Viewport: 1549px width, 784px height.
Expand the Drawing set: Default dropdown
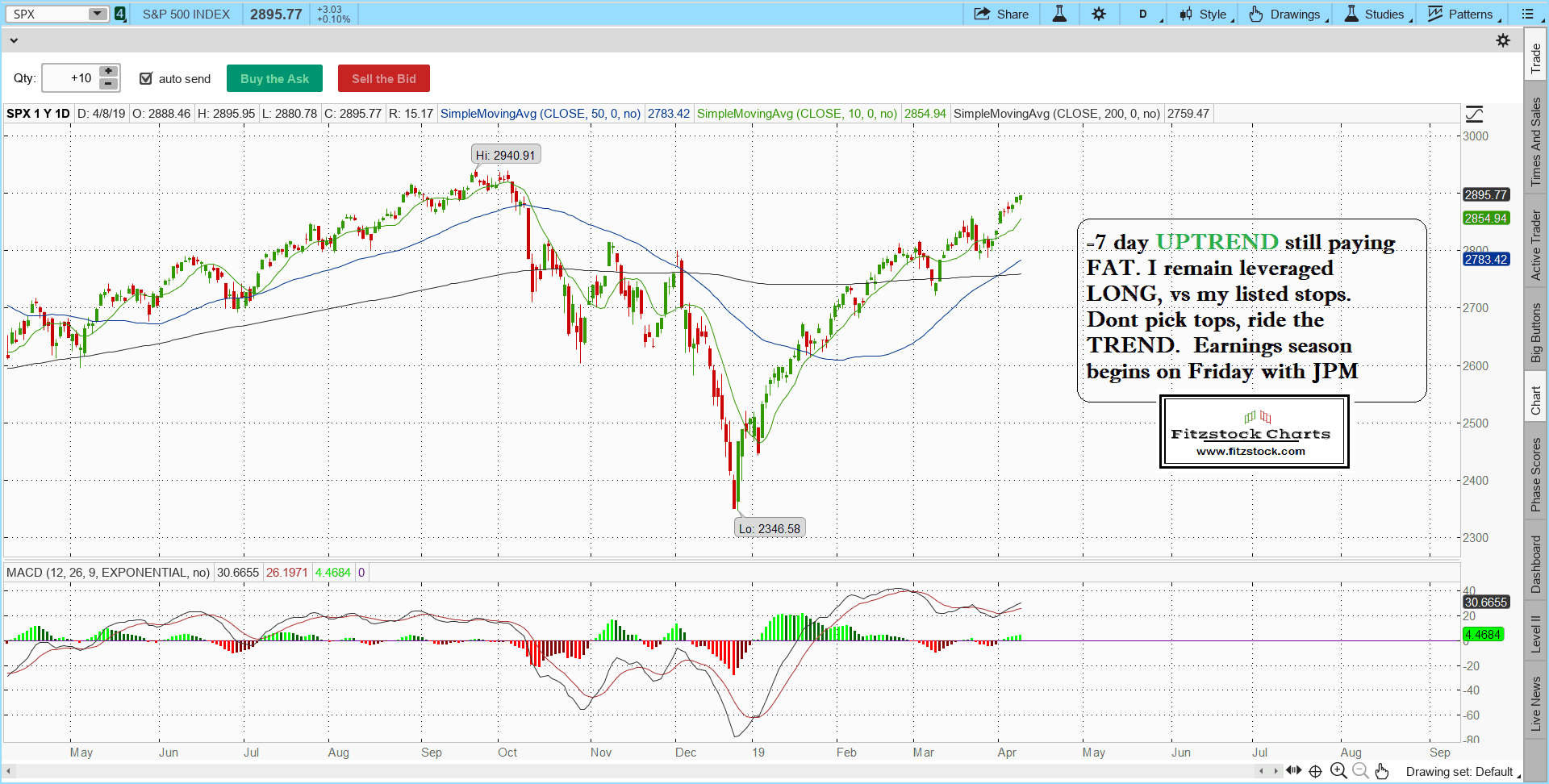[1461, 772]
